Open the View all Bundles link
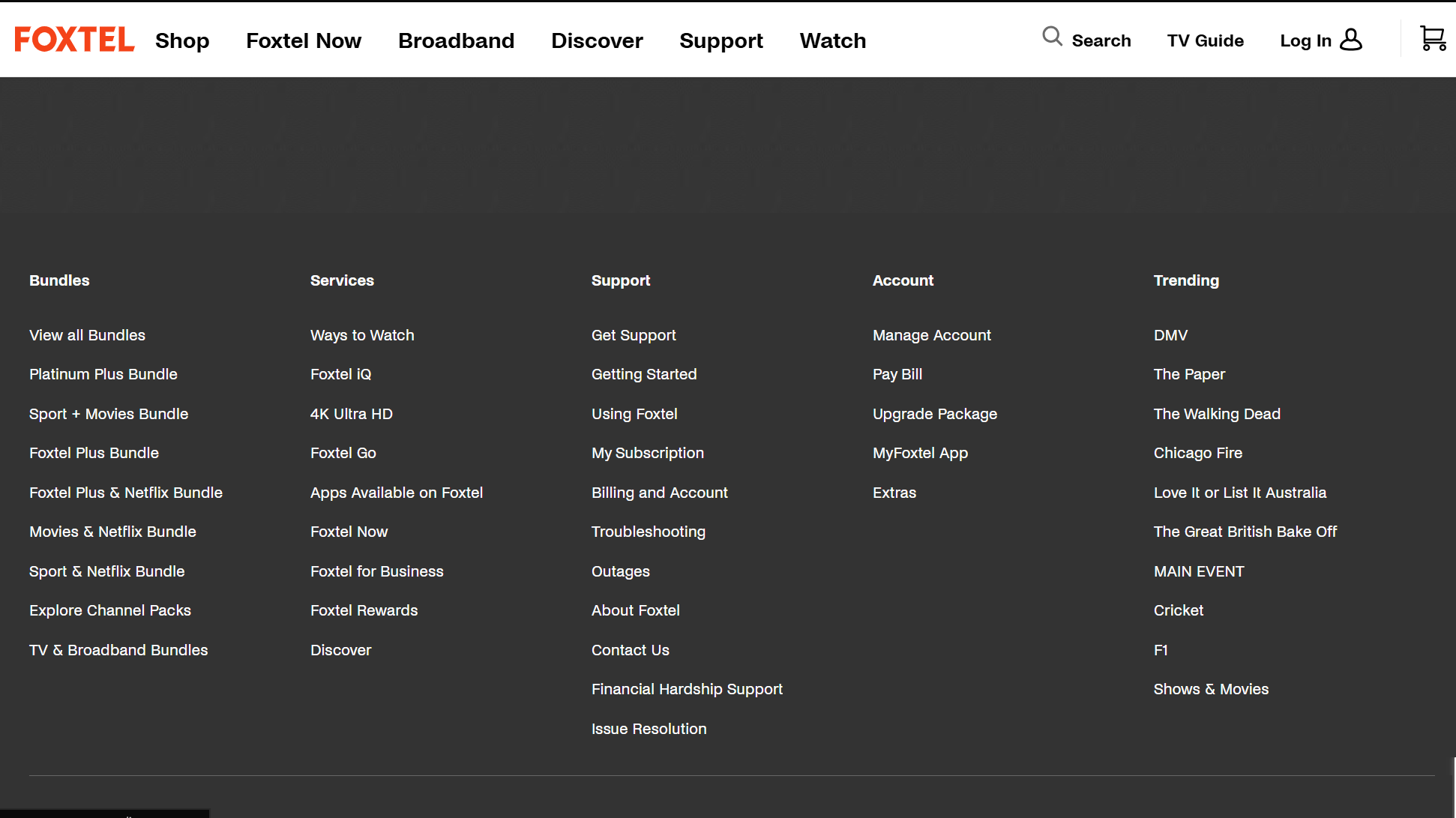The image size is (1456, 818). coord(87,335)
